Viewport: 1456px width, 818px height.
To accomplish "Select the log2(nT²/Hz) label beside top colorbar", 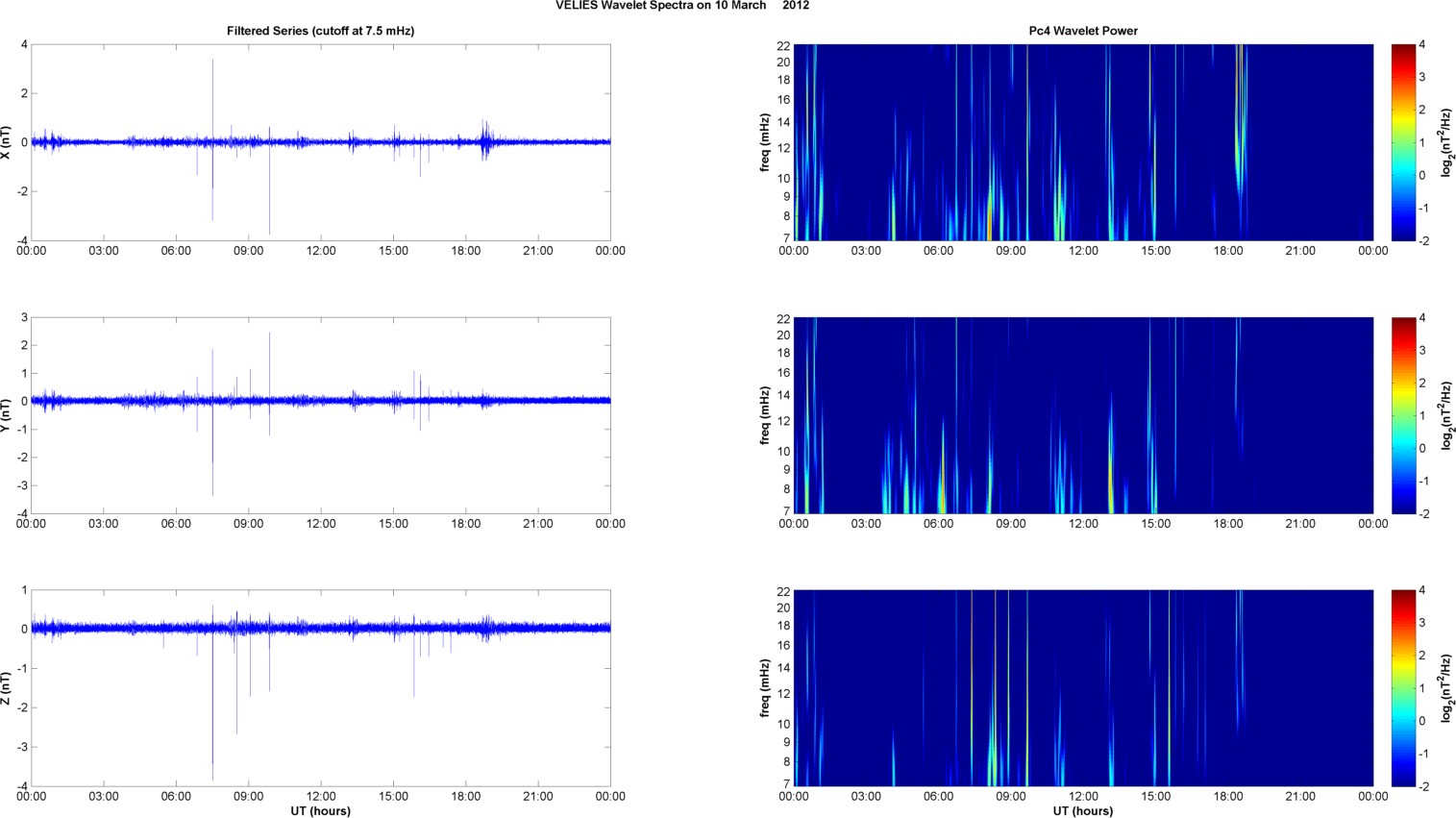I will 1446,142.
